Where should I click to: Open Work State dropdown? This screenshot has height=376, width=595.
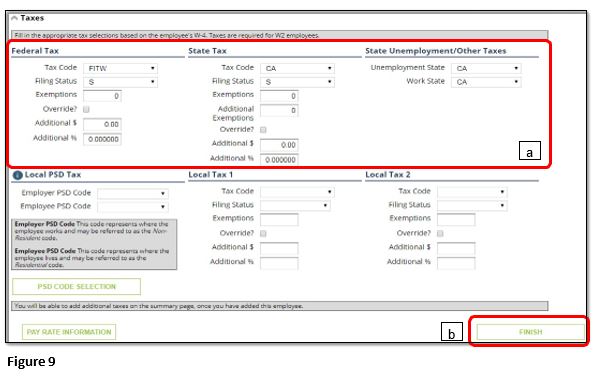point(486,82)
